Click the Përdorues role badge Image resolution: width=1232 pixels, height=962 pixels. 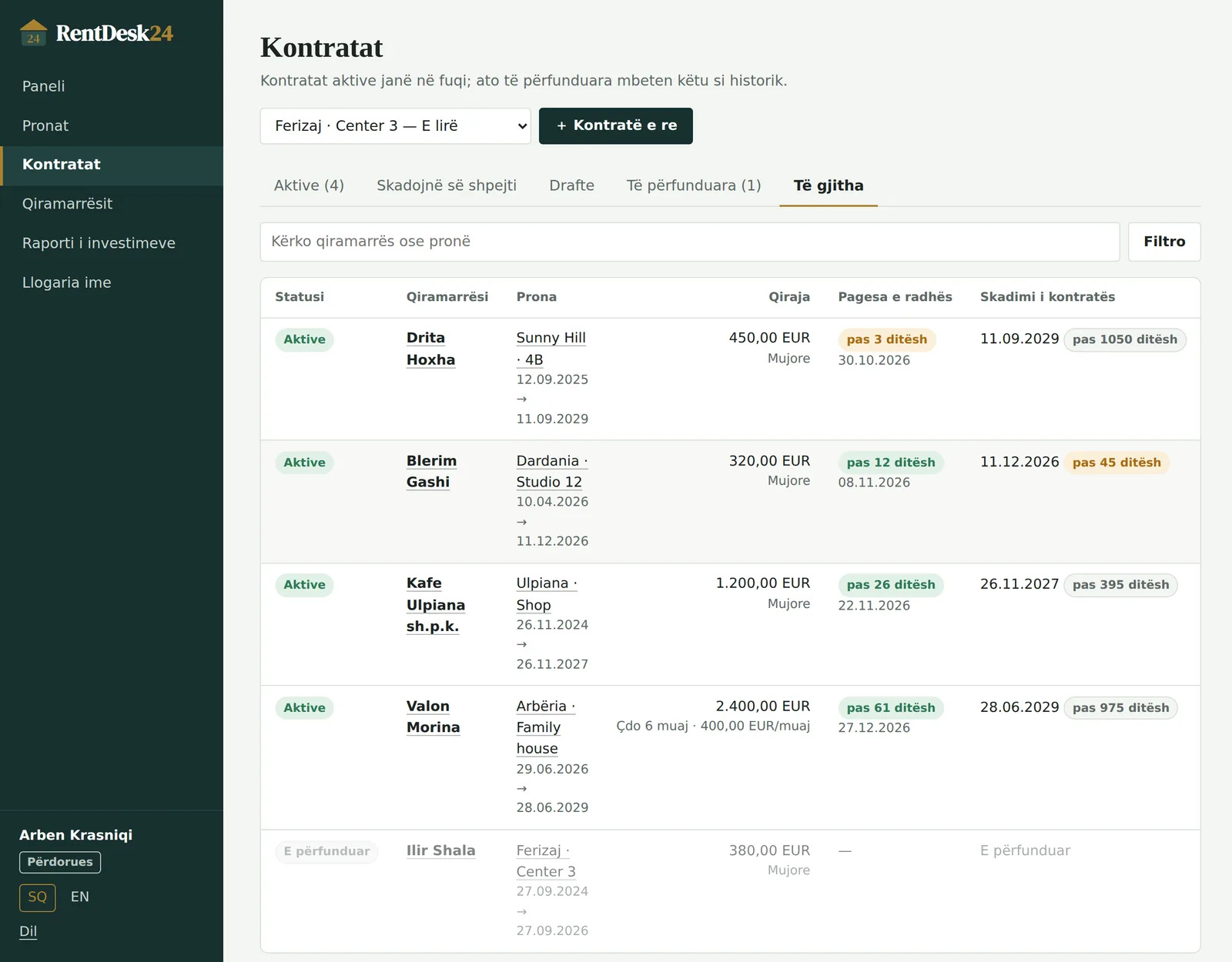click(x=60, y=862)
